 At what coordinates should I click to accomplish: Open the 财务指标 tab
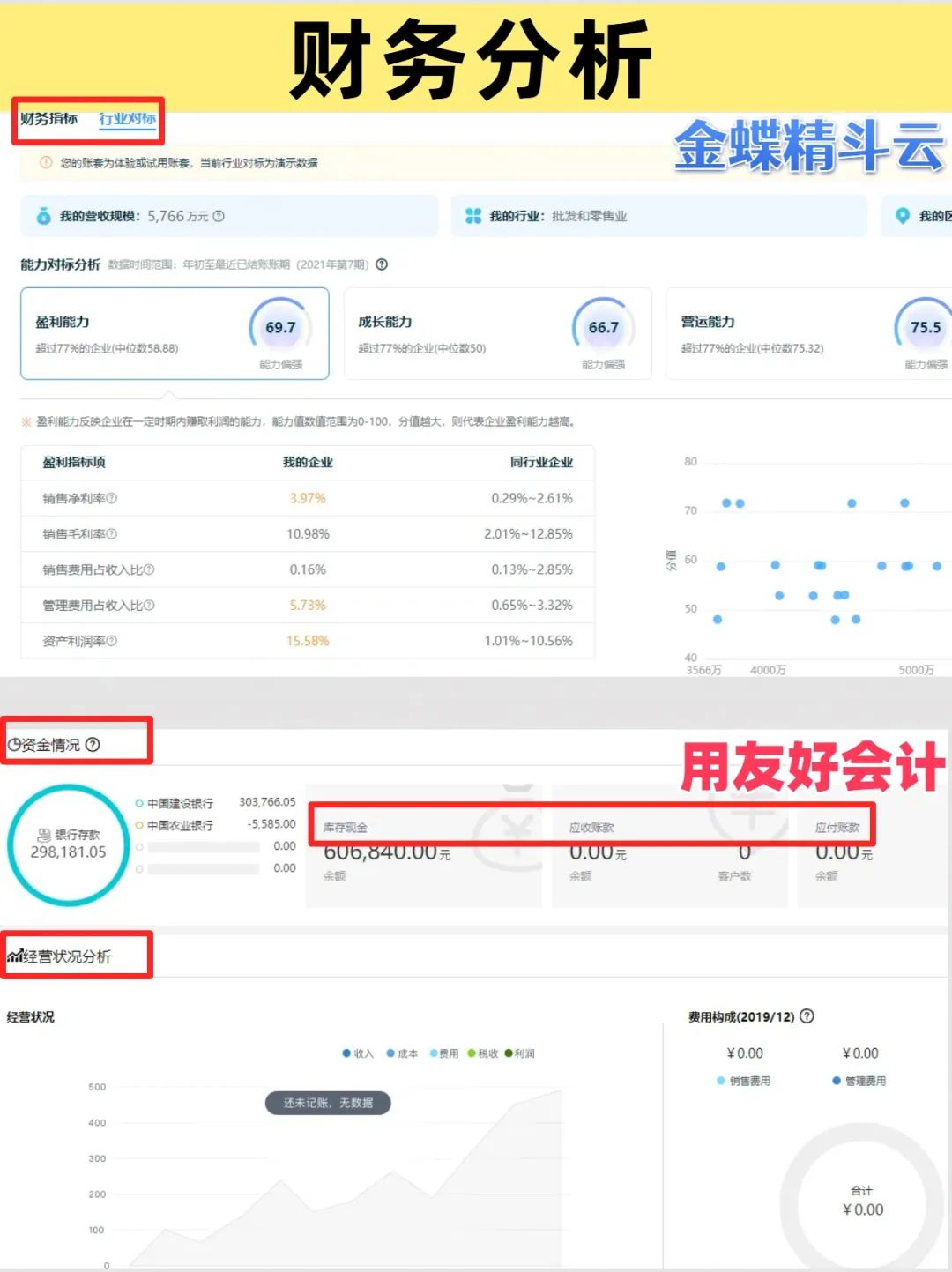point(49,119)
